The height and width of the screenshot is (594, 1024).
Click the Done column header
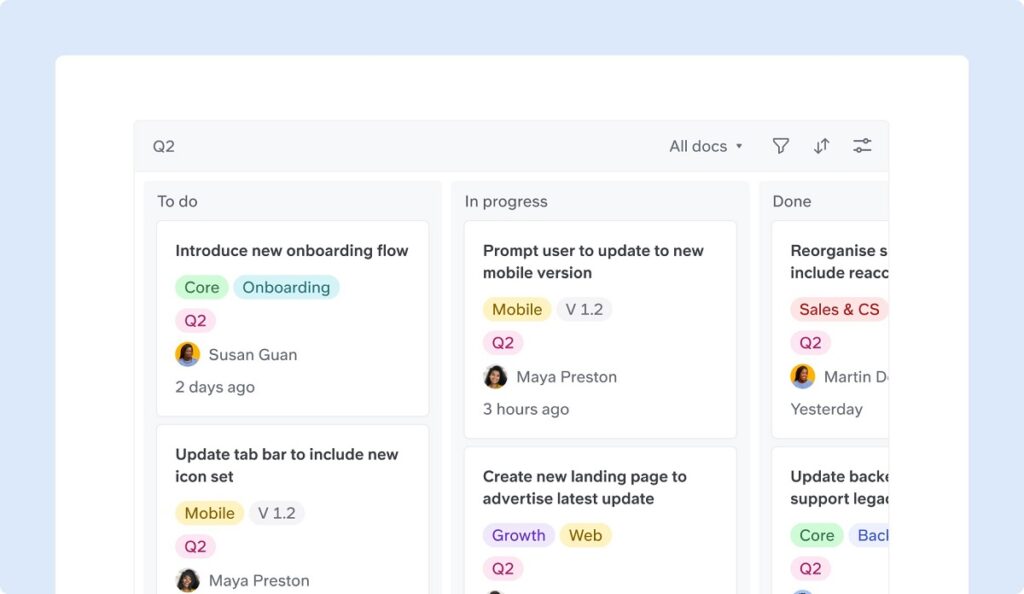click(x=792, y=201)
